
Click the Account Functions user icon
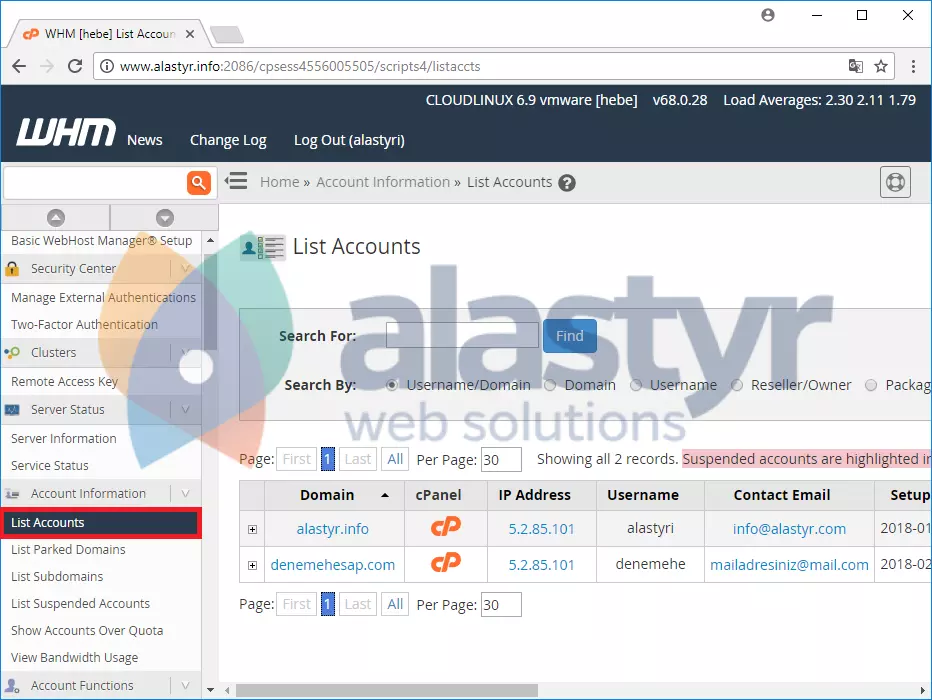pyautogui.click(x=12, y=686)
